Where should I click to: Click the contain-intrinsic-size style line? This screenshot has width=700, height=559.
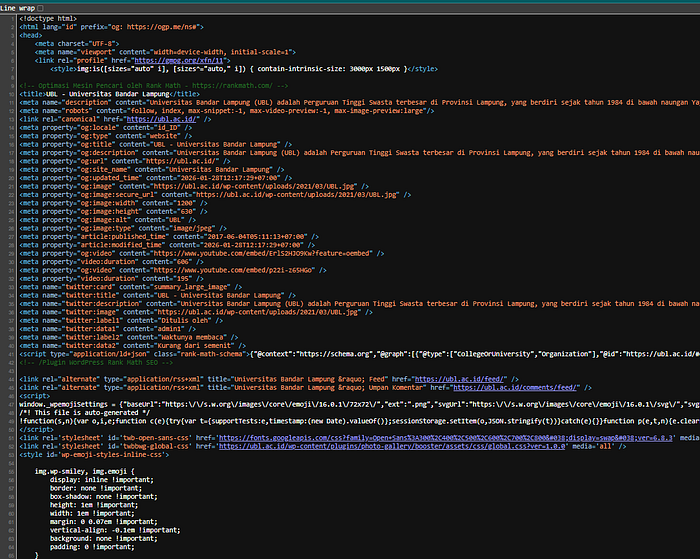pos(244,69)
